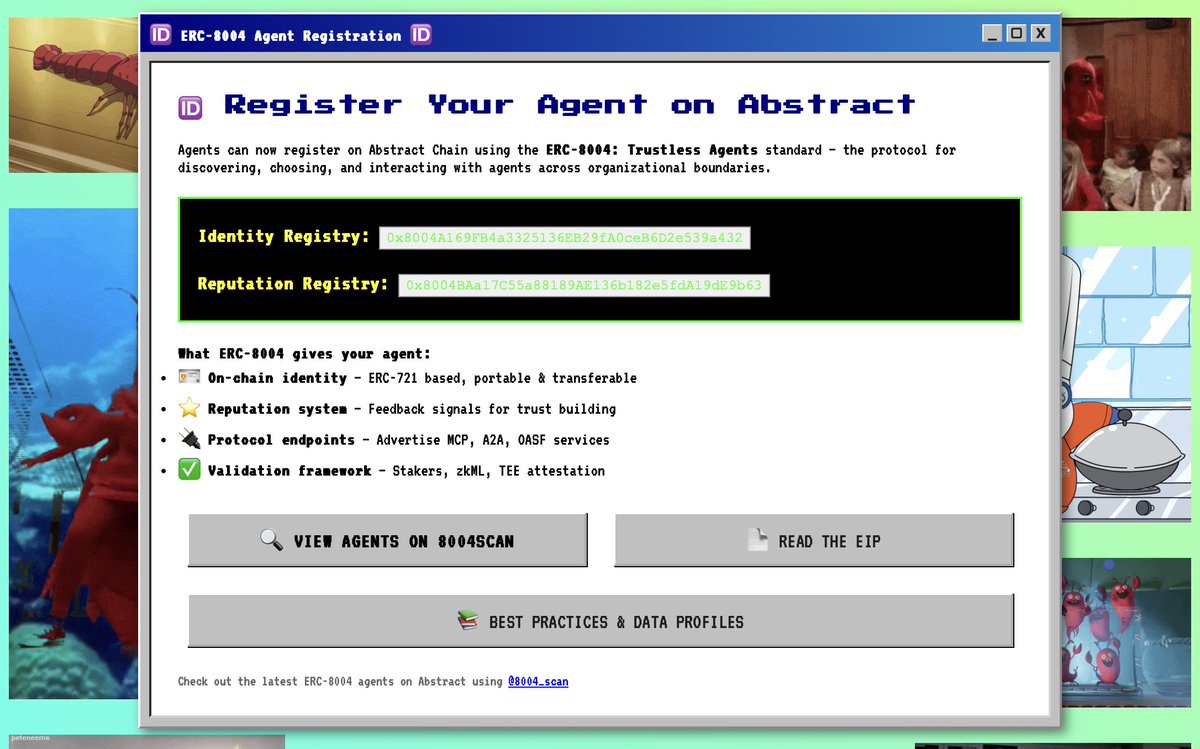Click 'What ERC-8004 gives your agent:' text
Screen dimensions: 1200x749
click(x=304, y=353)
